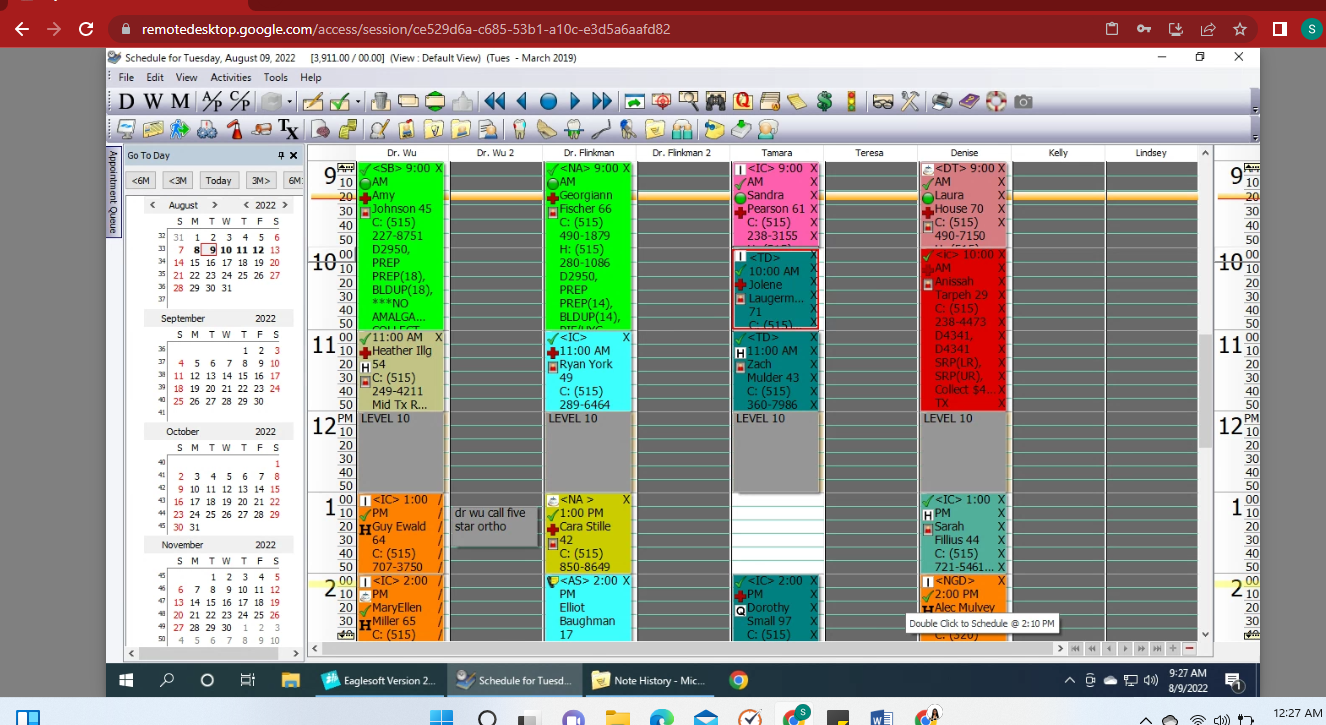Go to previous year before 2022

pos(247,205)
